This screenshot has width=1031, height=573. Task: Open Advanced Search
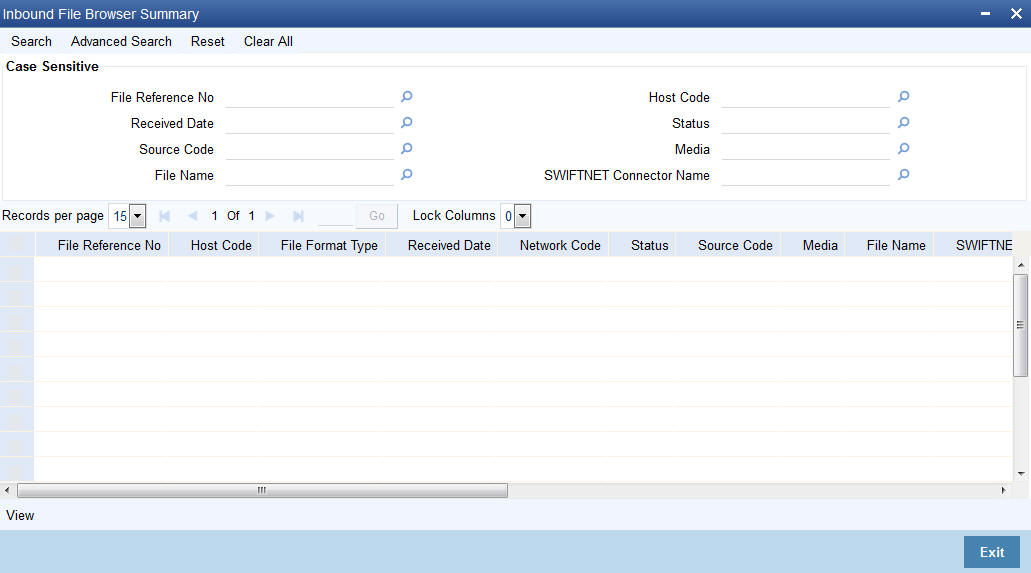[x=121, y=41]
